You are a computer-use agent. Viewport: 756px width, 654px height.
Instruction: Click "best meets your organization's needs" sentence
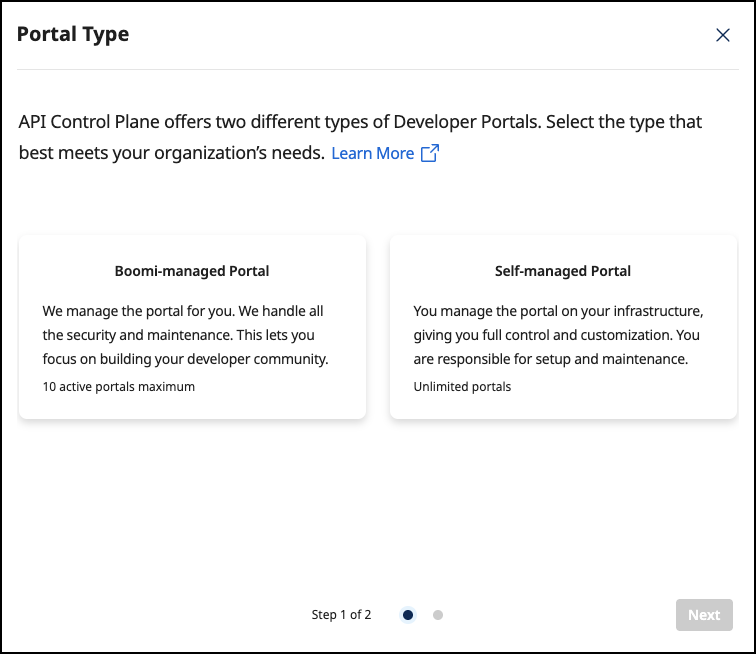pos(171,153)
